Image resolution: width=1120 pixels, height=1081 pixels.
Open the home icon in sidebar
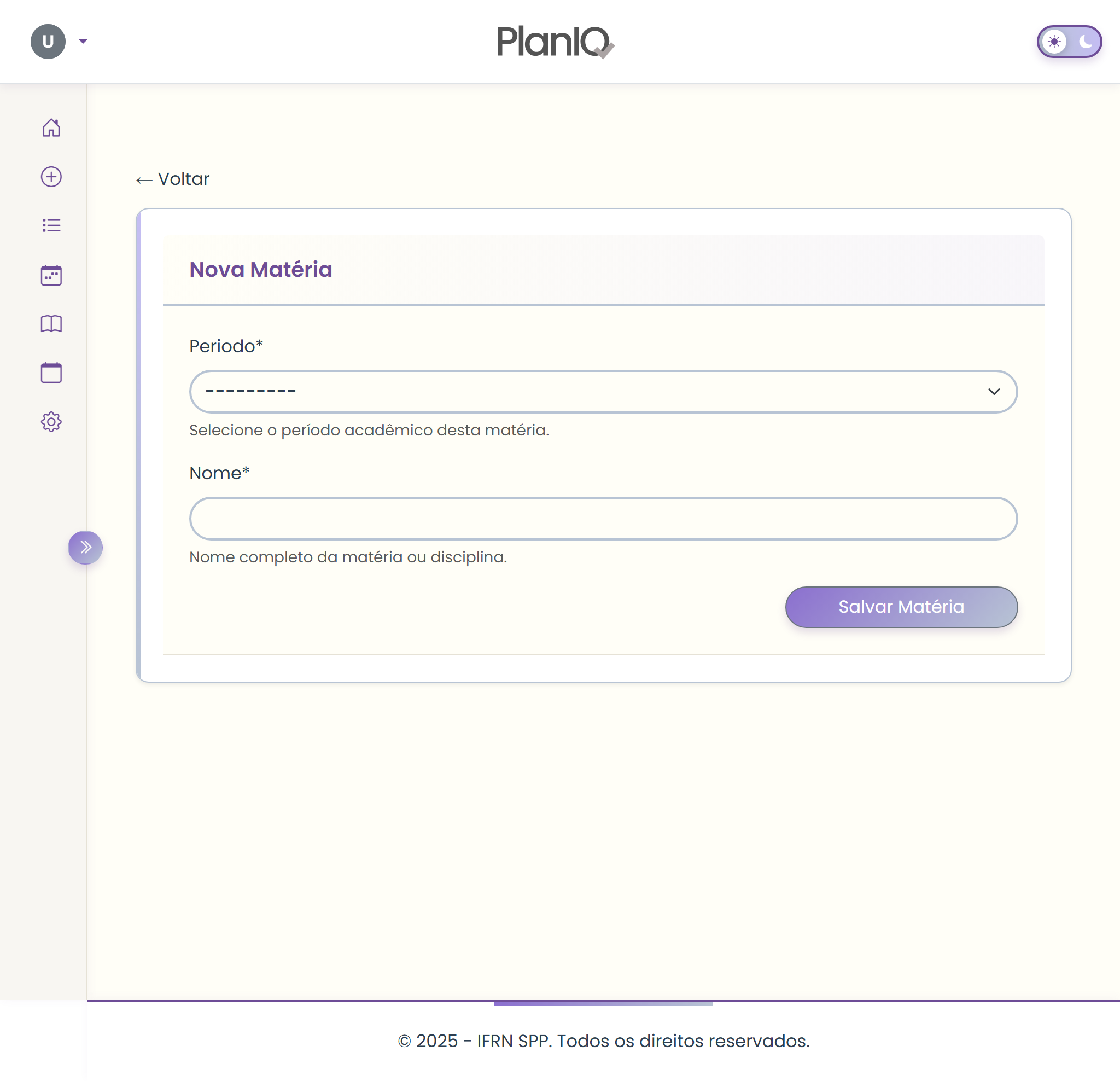pos(51,127)
